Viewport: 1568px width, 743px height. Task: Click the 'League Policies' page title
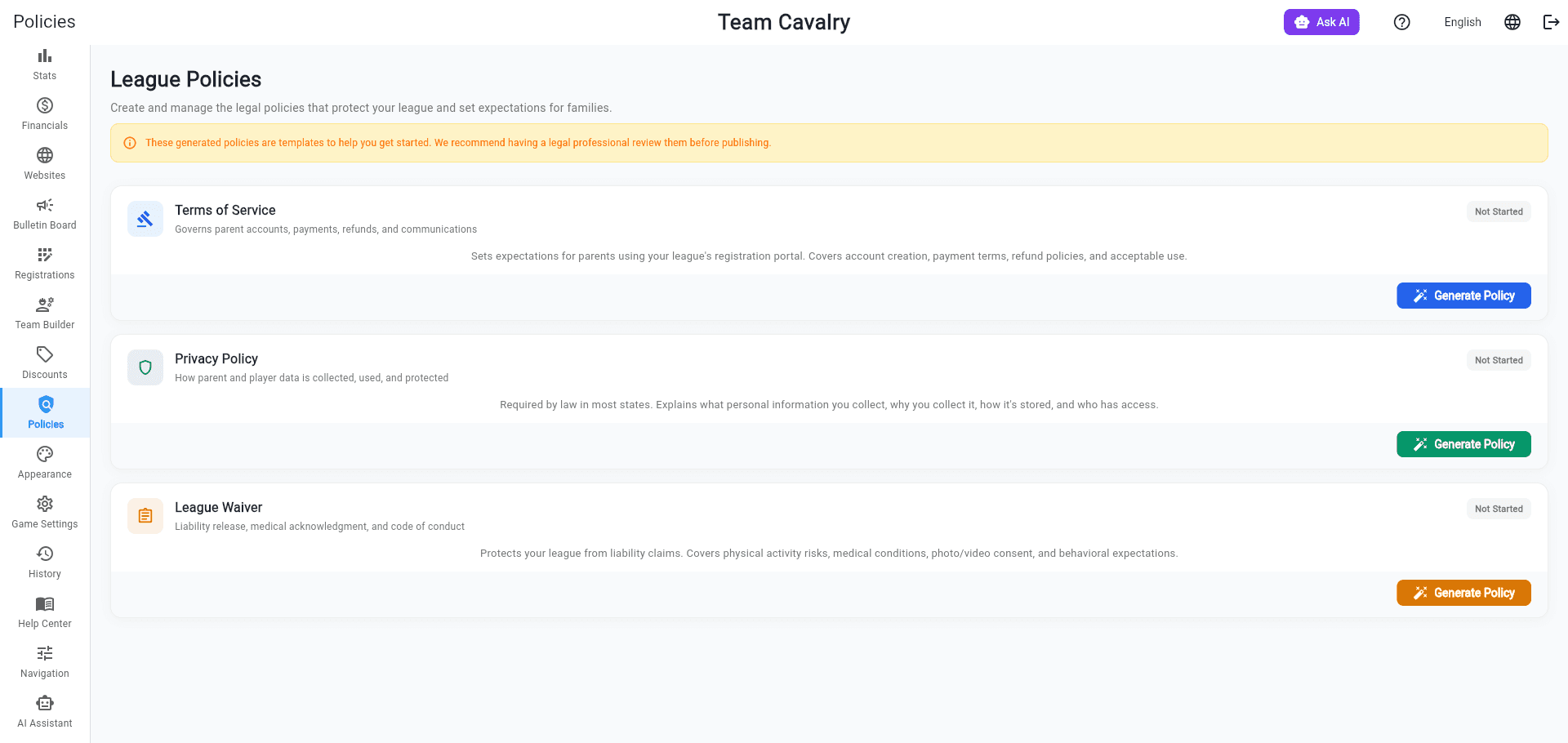[x=186, y=79]
